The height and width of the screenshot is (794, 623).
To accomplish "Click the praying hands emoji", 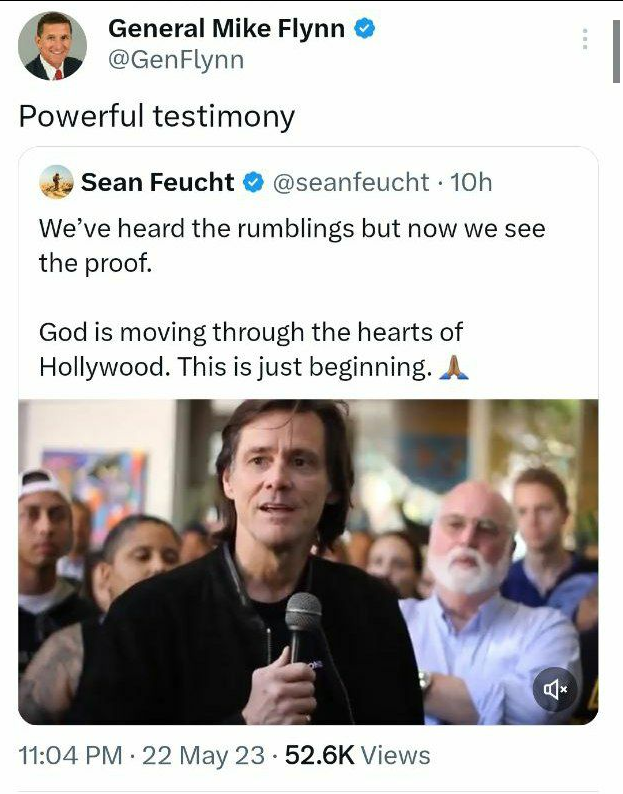I will (453, 368).
